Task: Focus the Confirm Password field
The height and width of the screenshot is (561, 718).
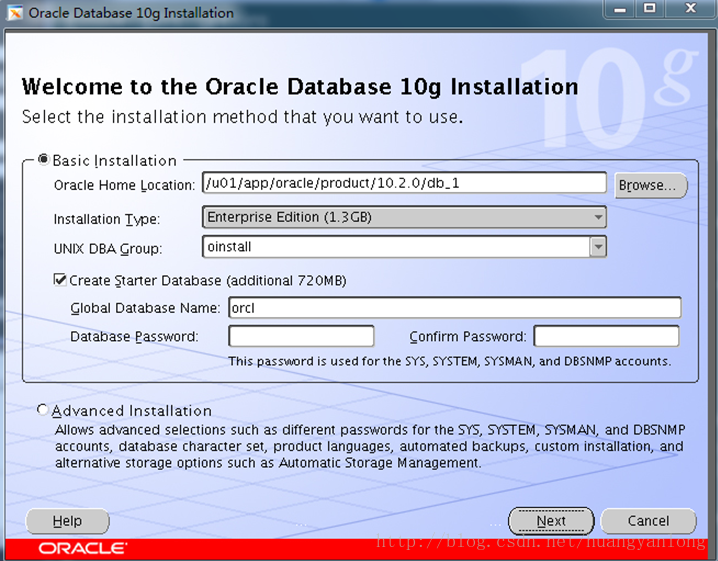Action: point(606,336)
